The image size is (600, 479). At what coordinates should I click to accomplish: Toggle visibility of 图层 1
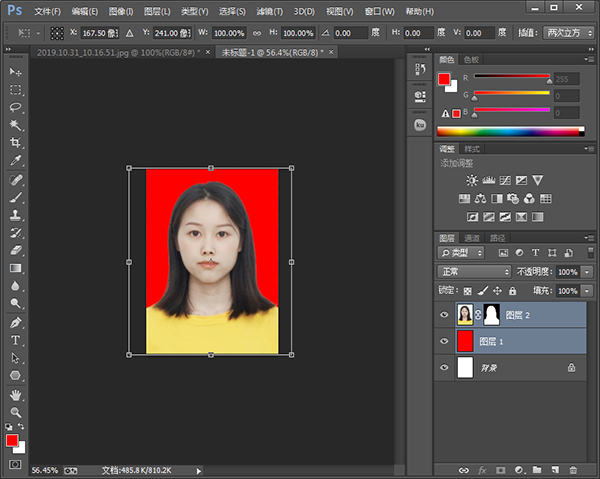point(445,341)
